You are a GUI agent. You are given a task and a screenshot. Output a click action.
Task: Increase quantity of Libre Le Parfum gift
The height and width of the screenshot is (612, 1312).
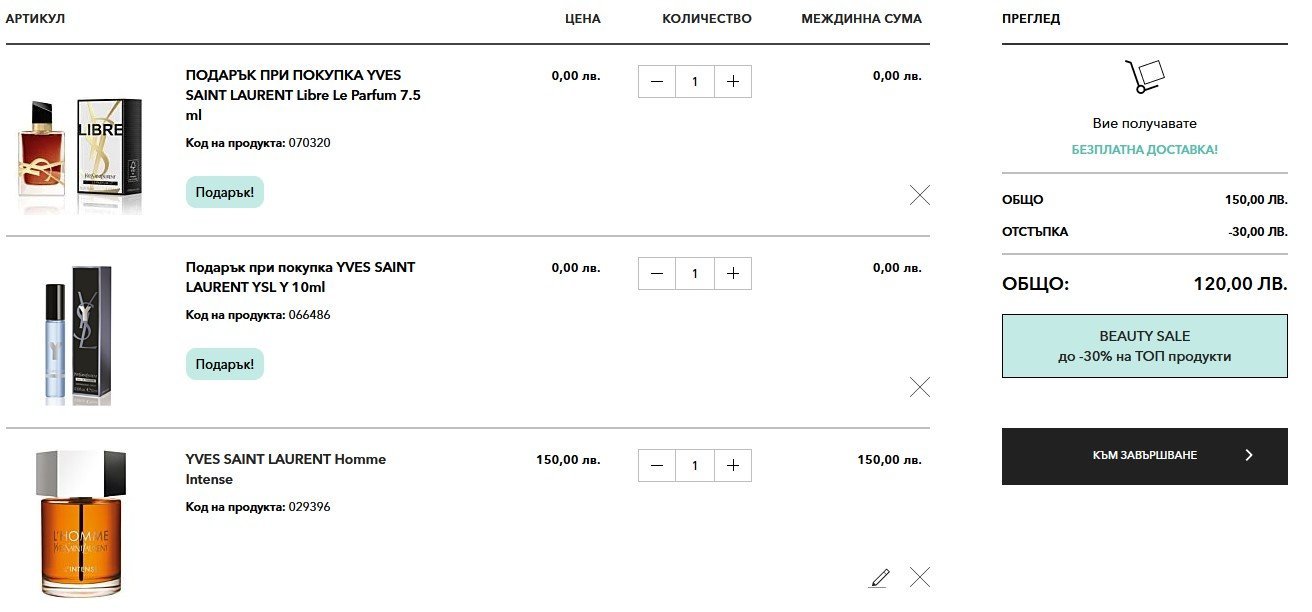coord(733,82)
